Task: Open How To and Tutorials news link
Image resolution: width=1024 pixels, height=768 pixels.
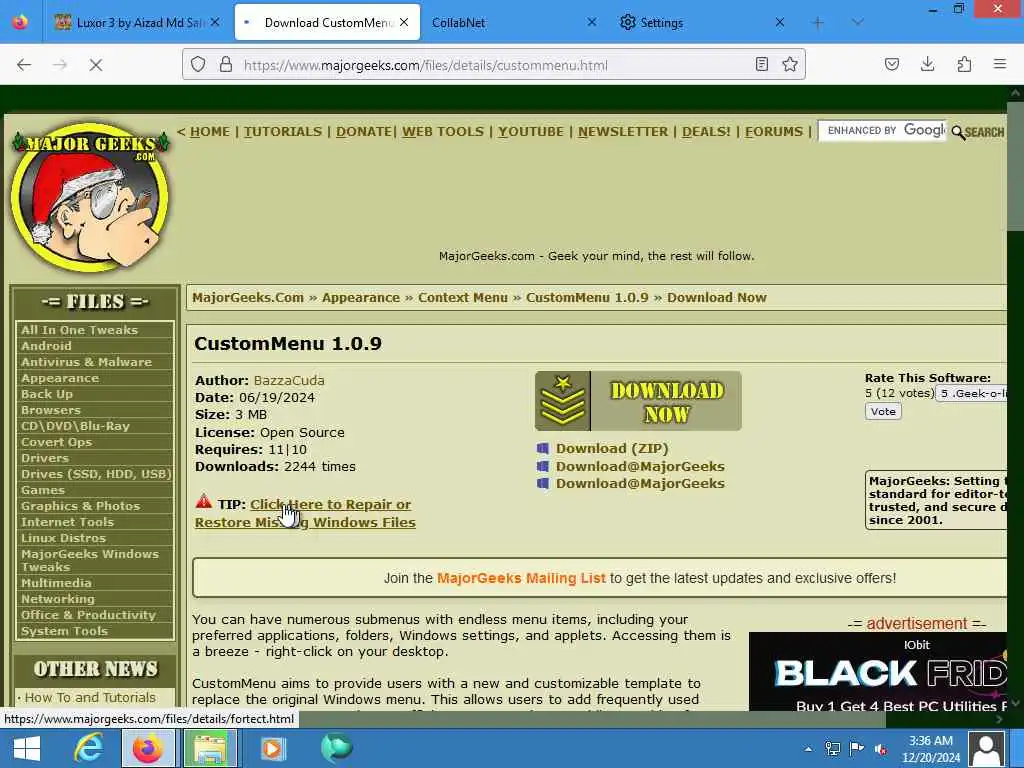Action: [90, 697]
